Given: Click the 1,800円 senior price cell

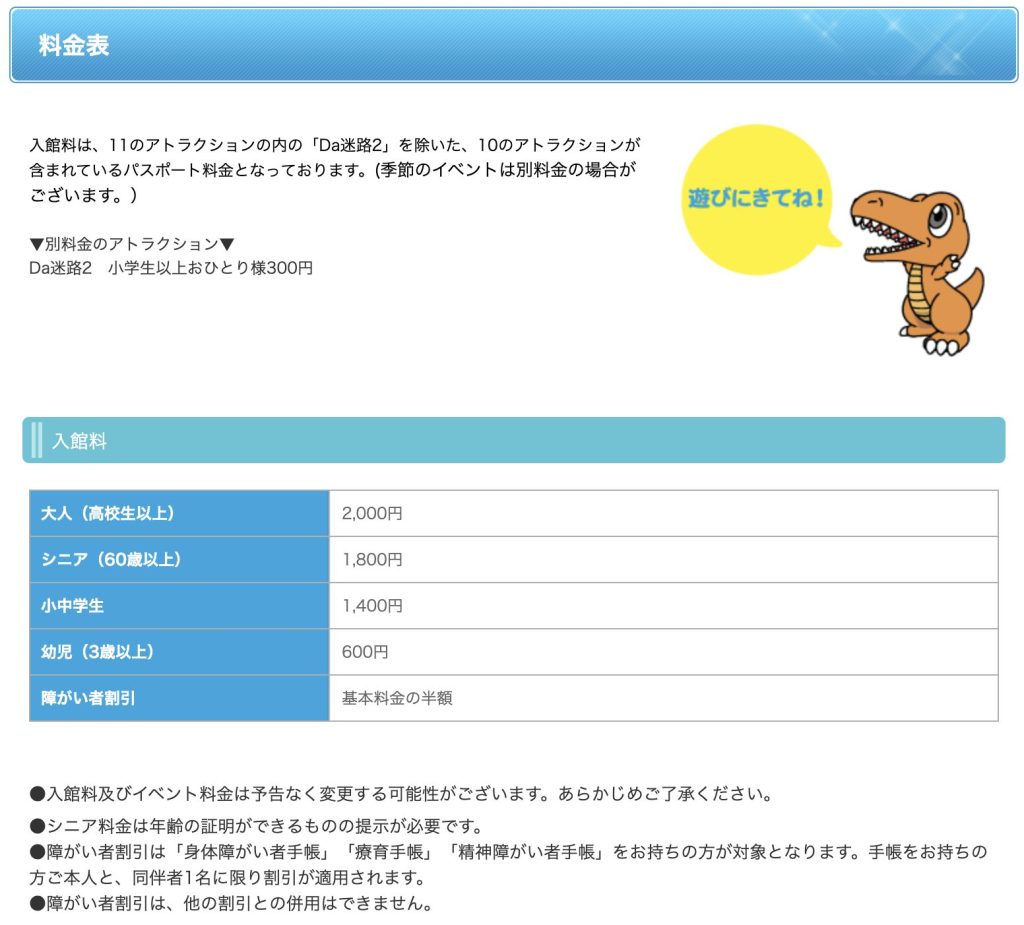Looking at the screenshot, I should pyautogui.click(x=372, y=560).
